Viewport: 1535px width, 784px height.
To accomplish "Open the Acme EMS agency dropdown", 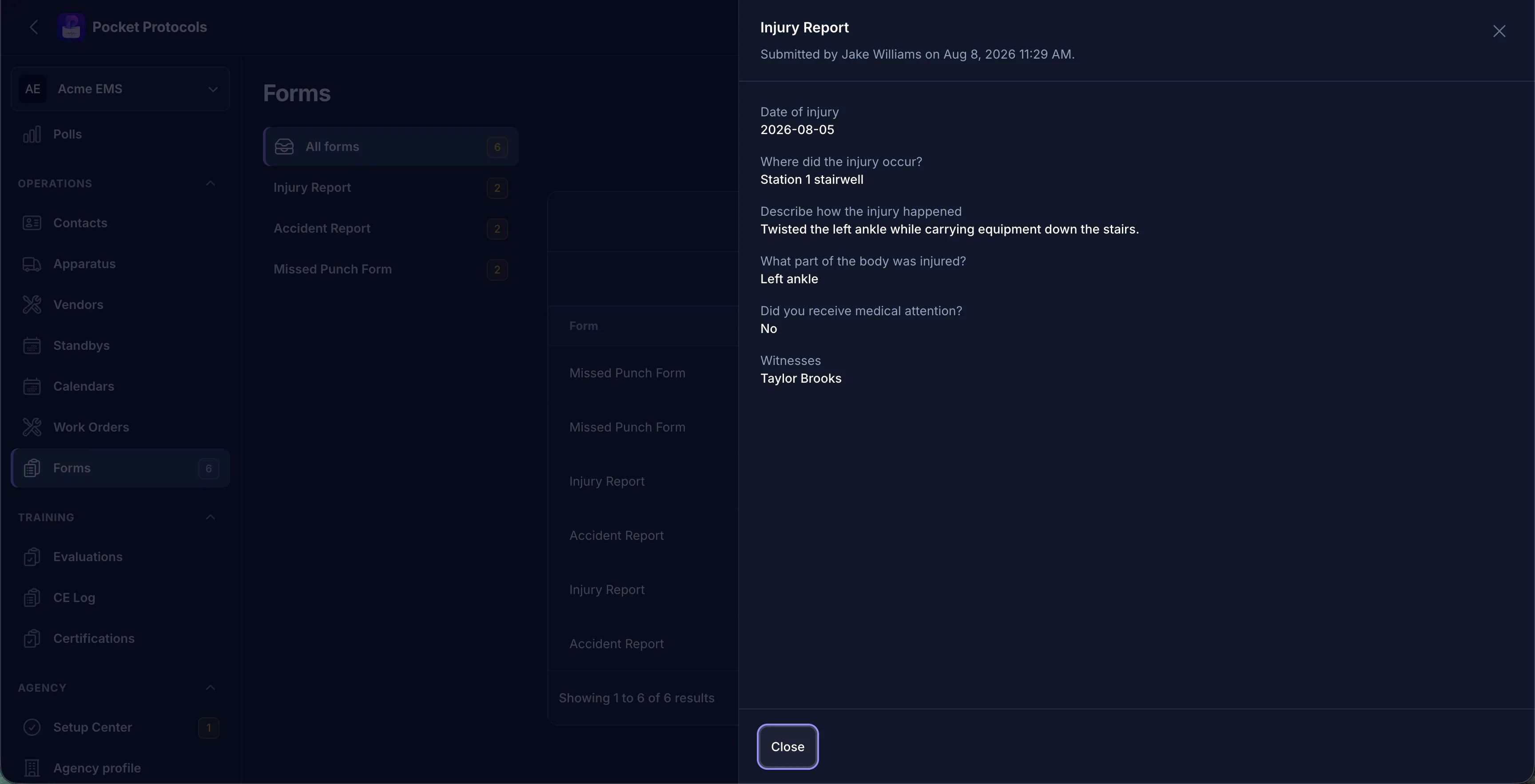I will click(120, 89).
